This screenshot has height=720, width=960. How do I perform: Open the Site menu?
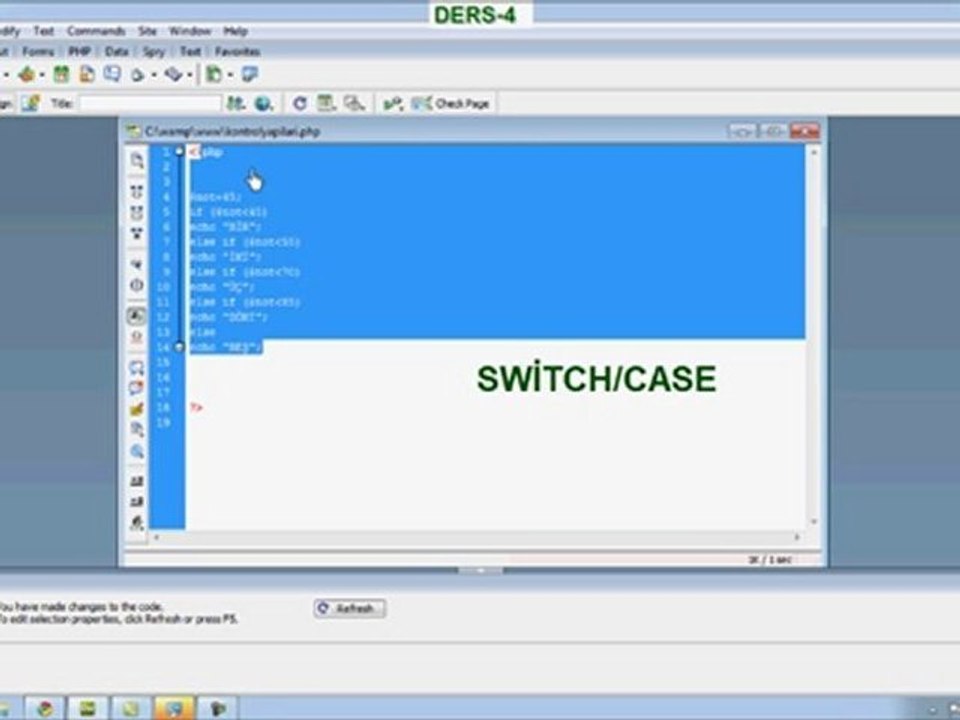point(147,31)
